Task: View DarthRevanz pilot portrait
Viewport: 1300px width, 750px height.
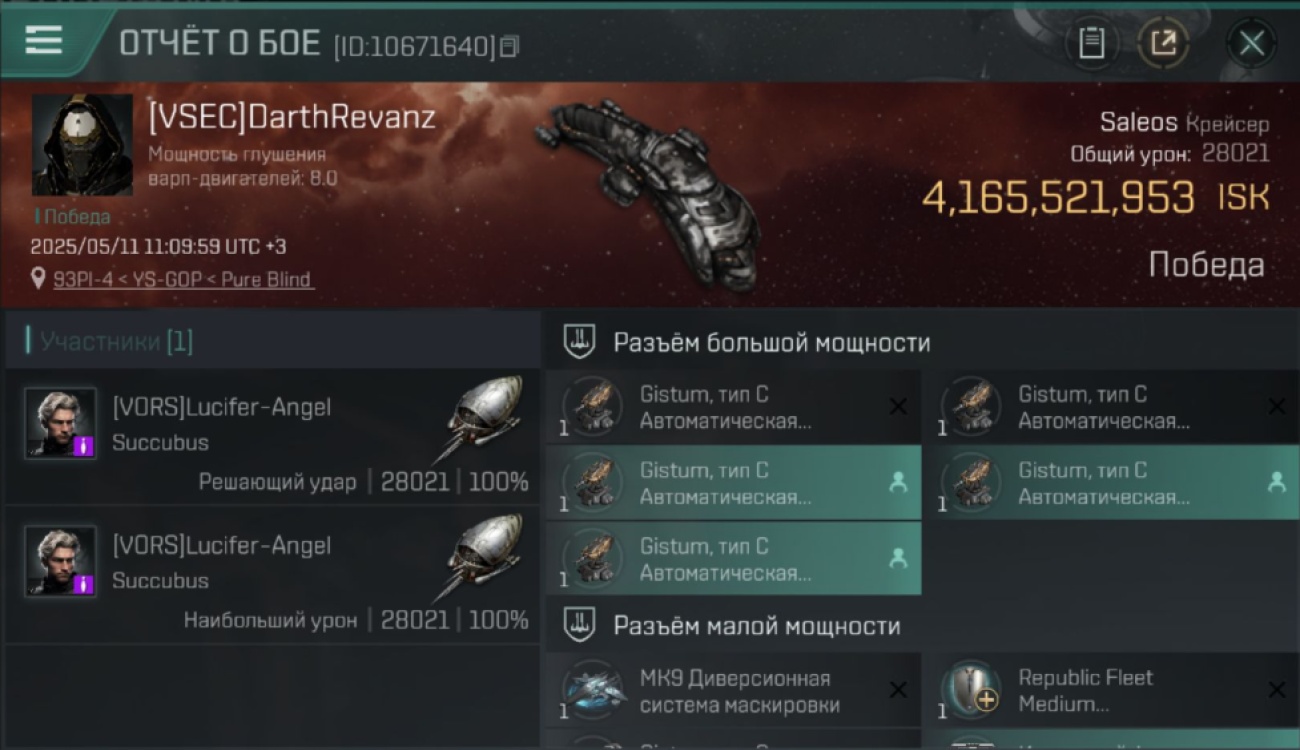Action: tap(82, 146)
